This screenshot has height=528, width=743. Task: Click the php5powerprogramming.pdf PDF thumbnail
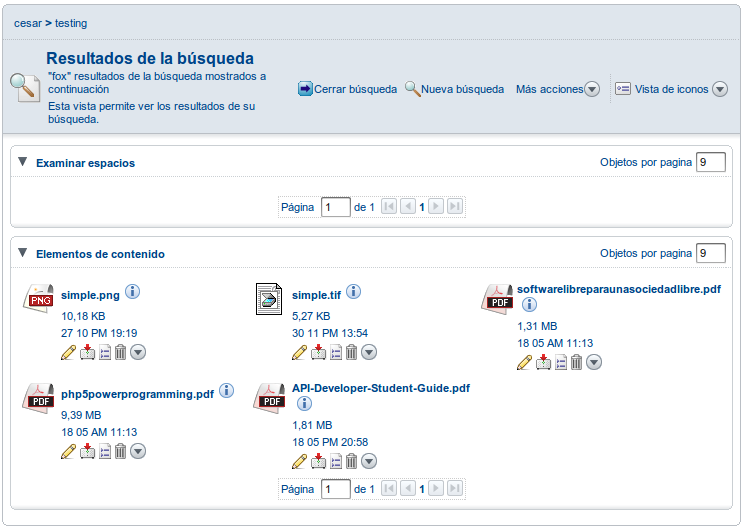(x=38, y=398)
